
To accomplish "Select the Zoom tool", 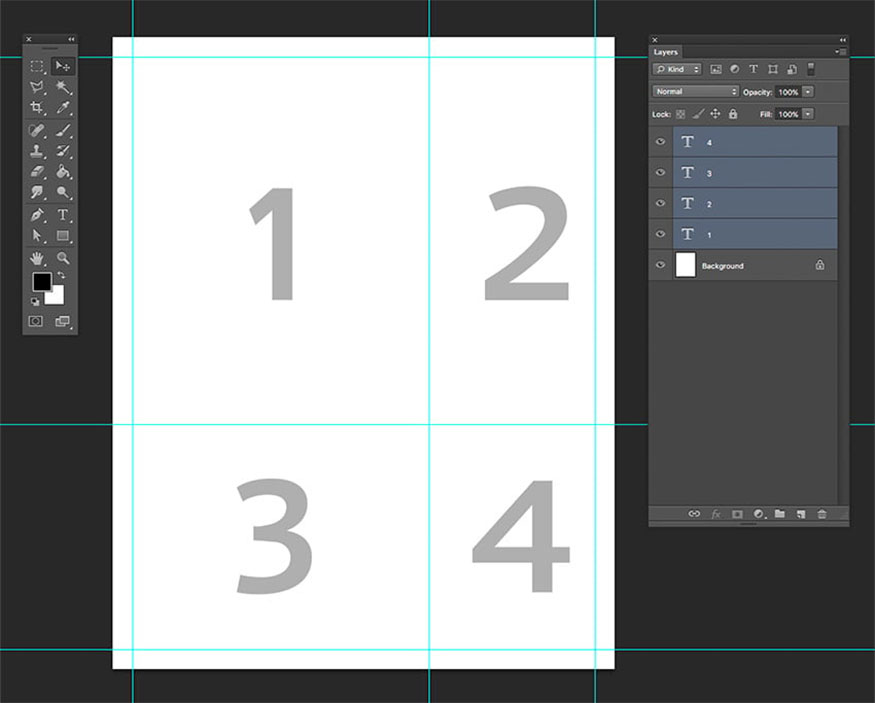I will click(x=62, y=258).
